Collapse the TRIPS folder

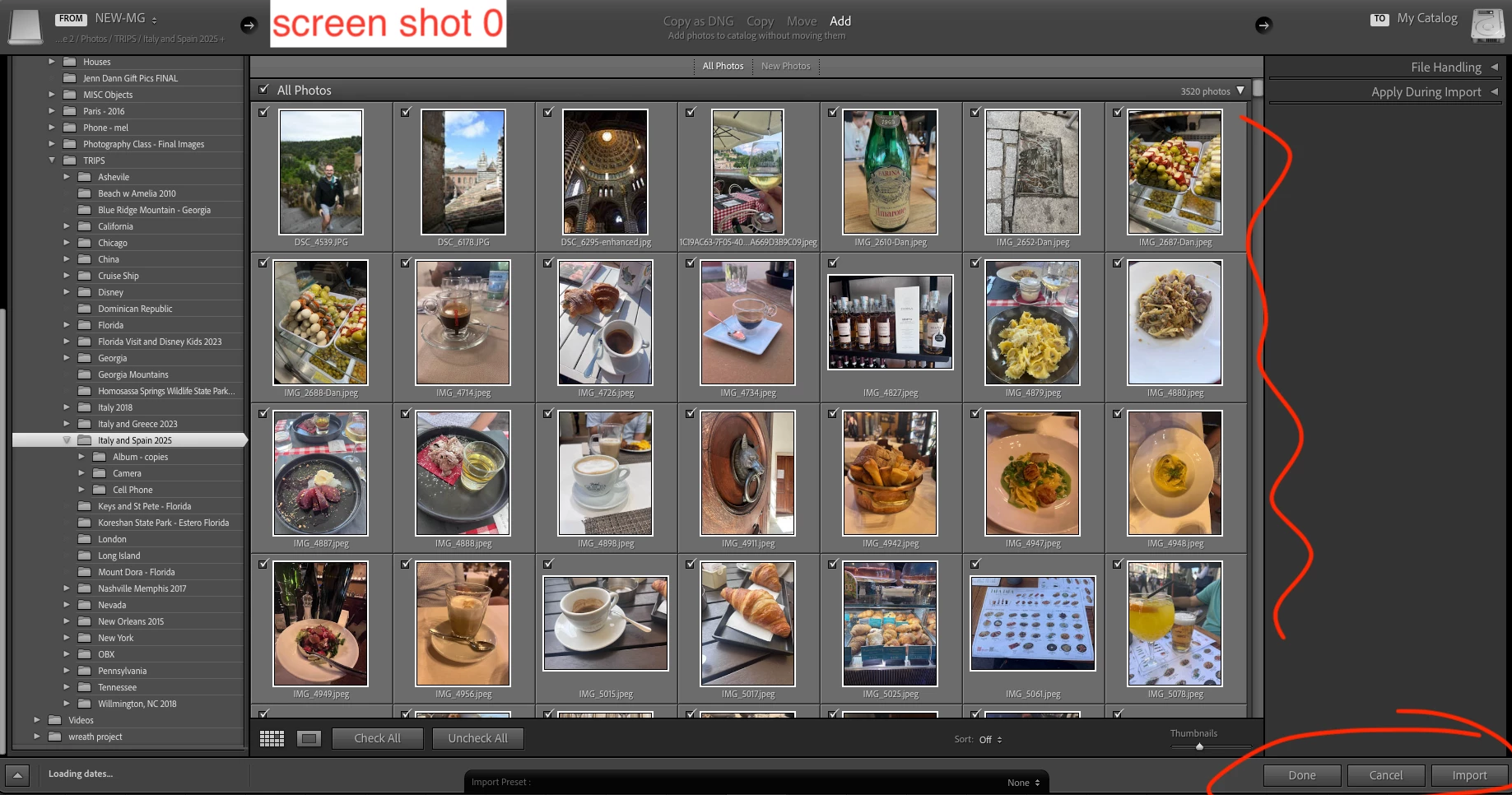click(x=52, y=160)
